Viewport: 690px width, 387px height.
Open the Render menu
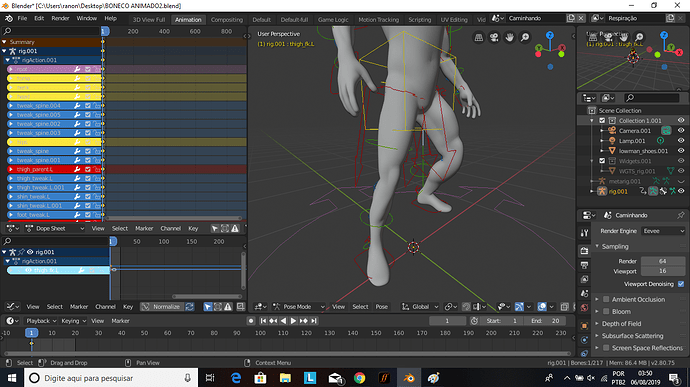[x=60, y=18]
